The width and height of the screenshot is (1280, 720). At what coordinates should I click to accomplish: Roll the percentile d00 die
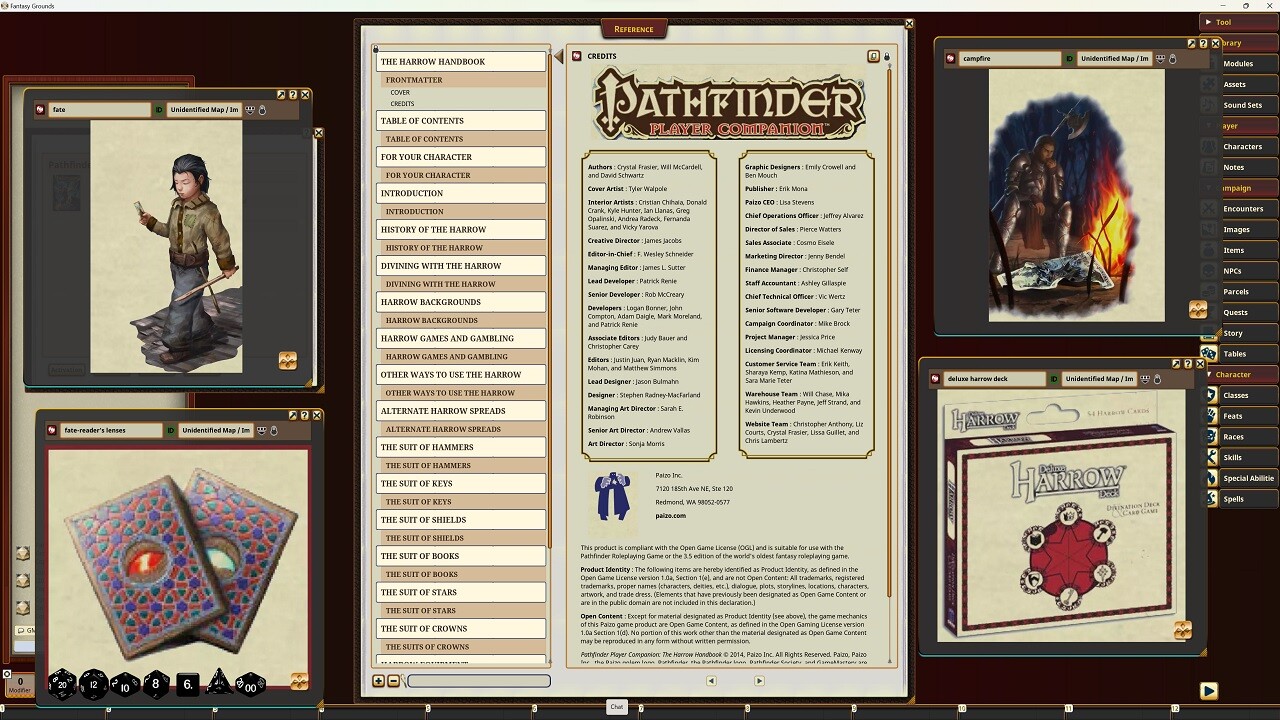coord(250,686)
